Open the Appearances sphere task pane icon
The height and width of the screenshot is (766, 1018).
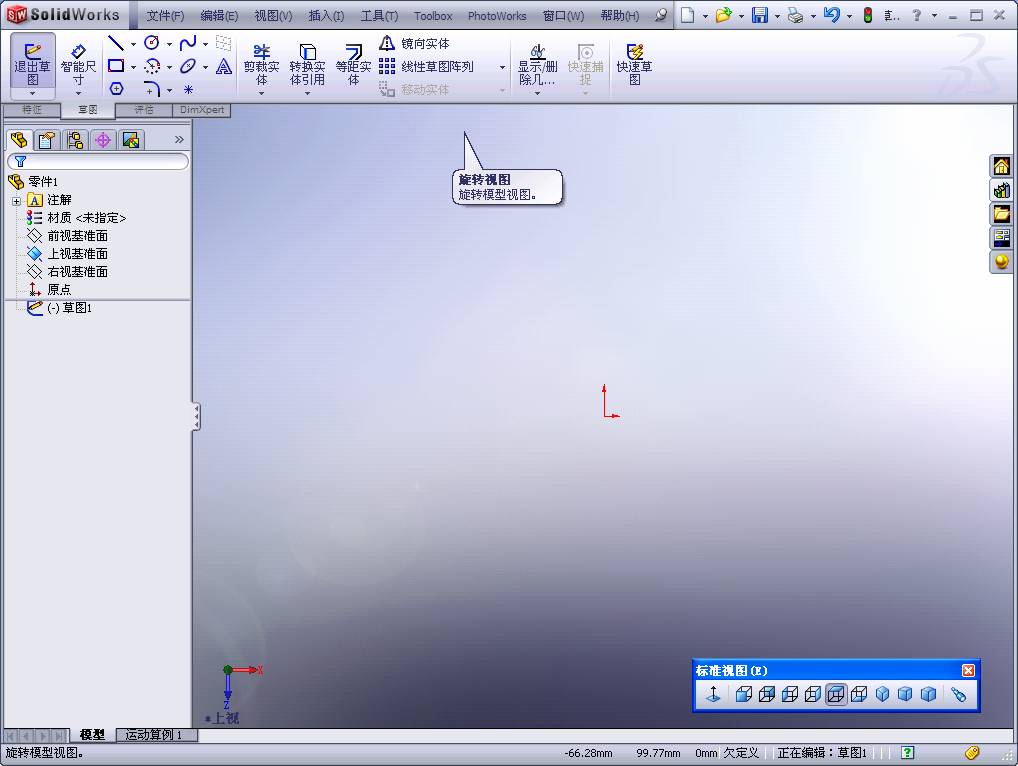tap(1001, 261)
